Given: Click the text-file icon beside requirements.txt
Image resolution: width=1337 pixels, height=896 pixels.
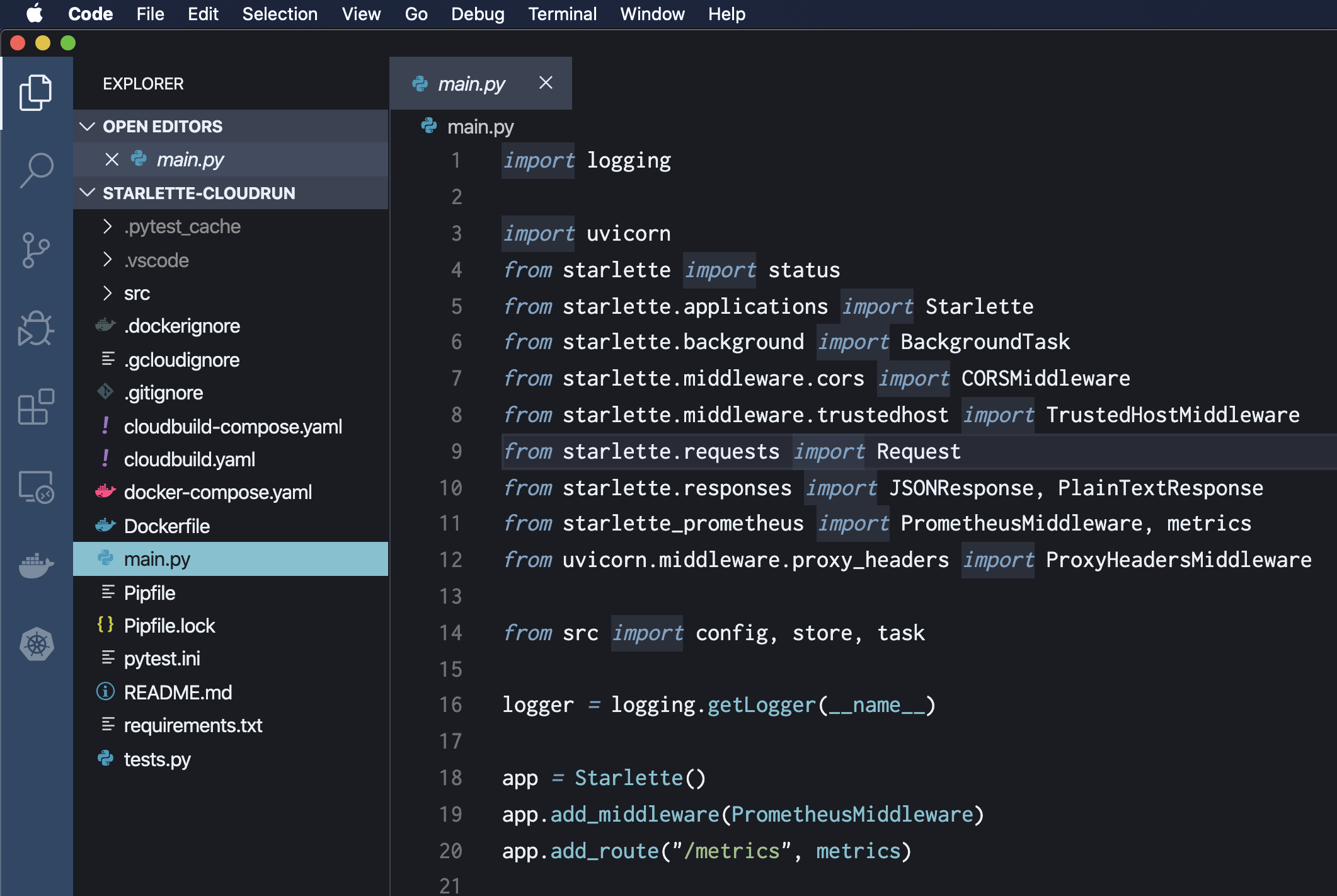Looking at the screenshot, I should pos(108,725).
